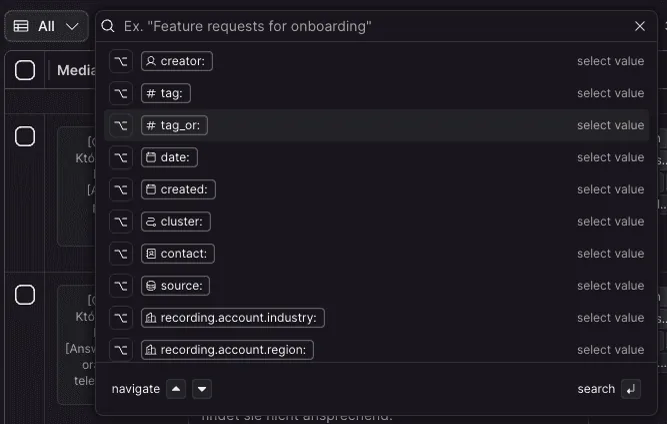Tick the header select-all checkbox
This screenshot has height=424, width=667.
click(x=25, y=70)
